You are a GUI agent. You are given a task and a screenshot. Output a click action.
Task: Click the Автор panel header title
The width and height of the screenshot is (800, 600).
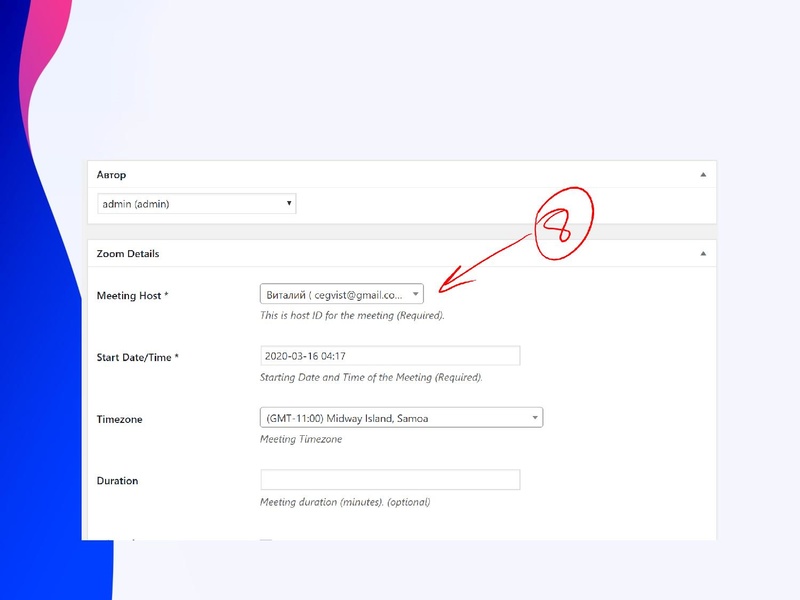[111, 175]
